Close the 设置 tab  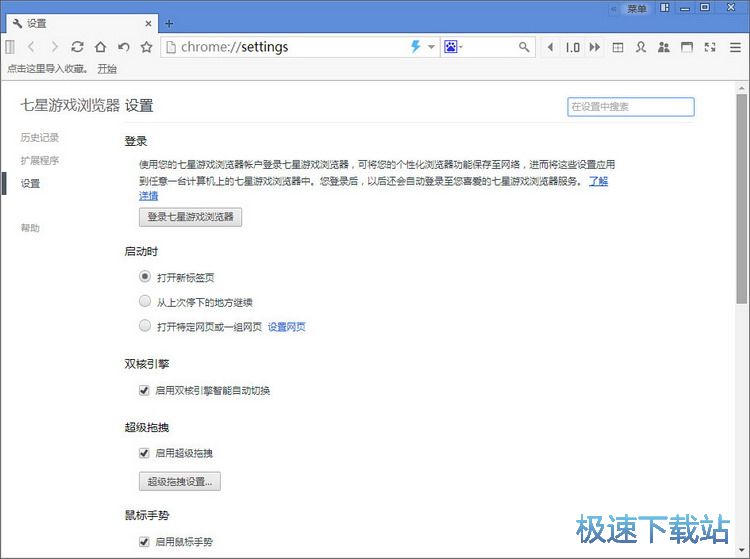148,23
